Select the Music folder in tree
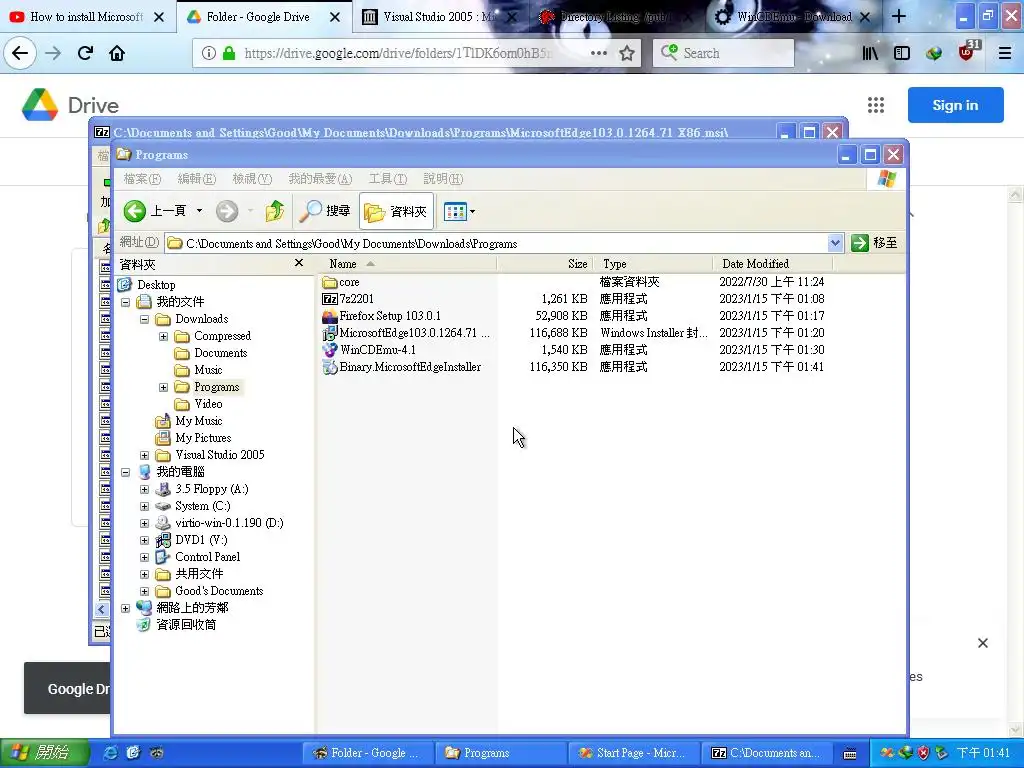The height and width of the screenshot is (768, 1024). click(x=208, y=370)
